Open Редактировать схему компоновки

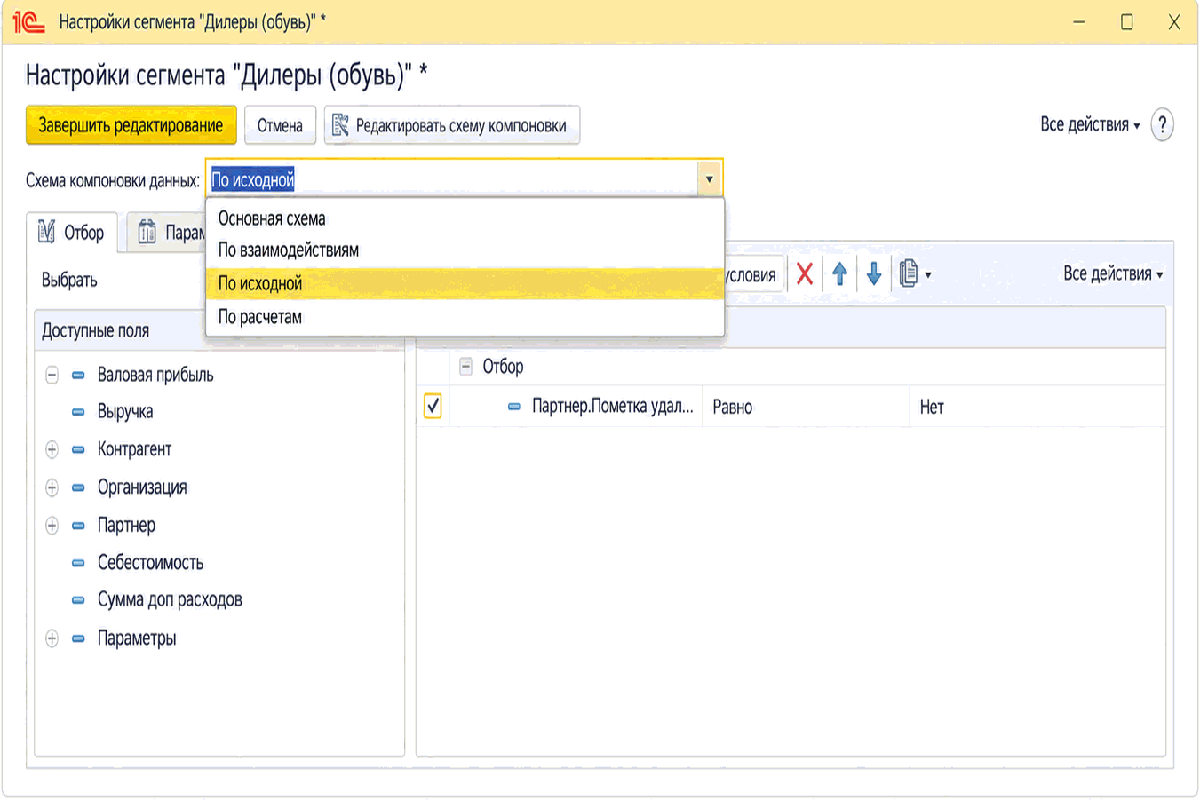(452, 126)
